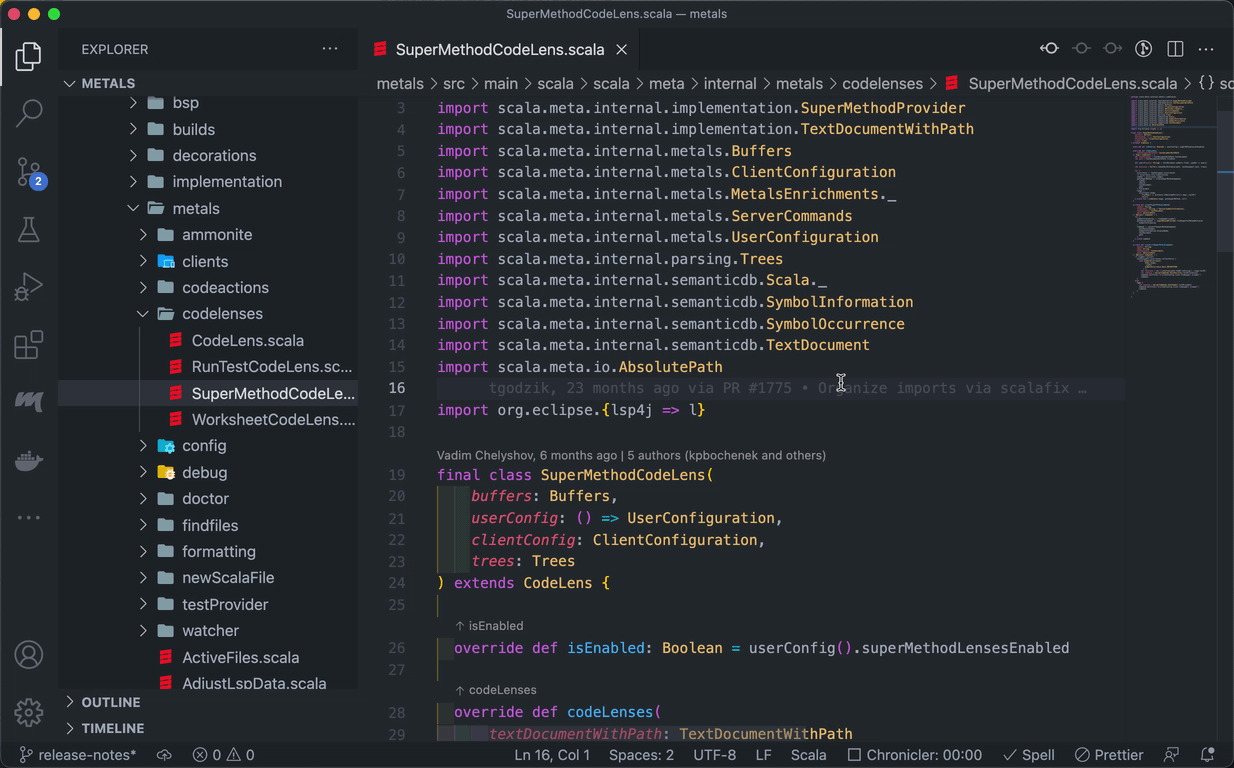Open the Manage gear menu
The height and width of the screenshot is (768, 1234).
click(29, 712)
